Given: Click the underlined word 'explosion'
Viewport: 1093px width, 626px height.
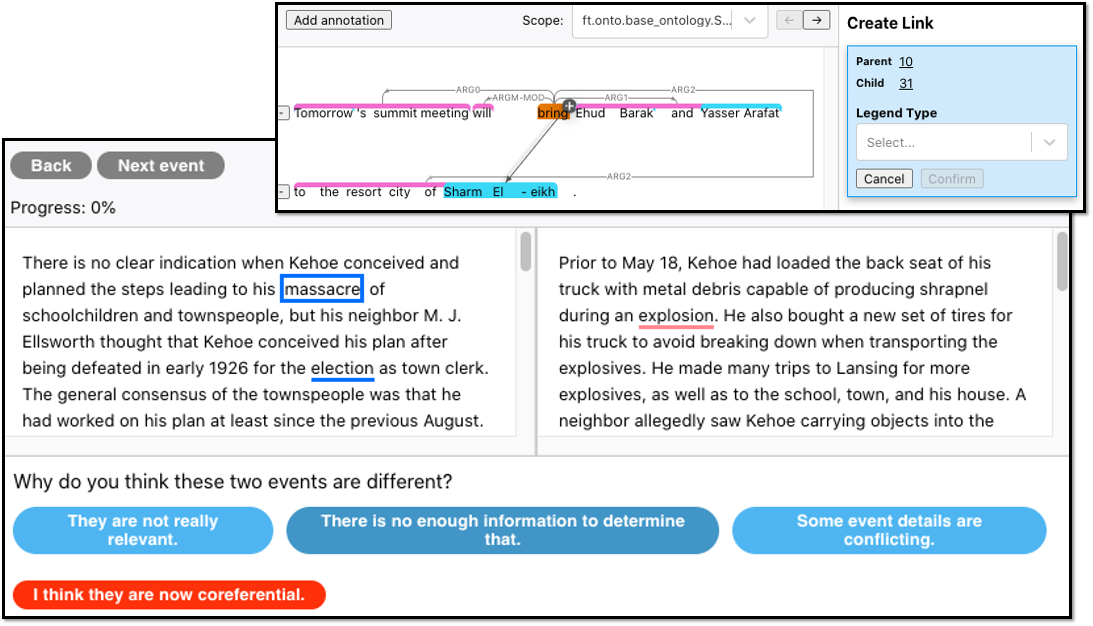Looking at the screenshot, I should [675, 316].
